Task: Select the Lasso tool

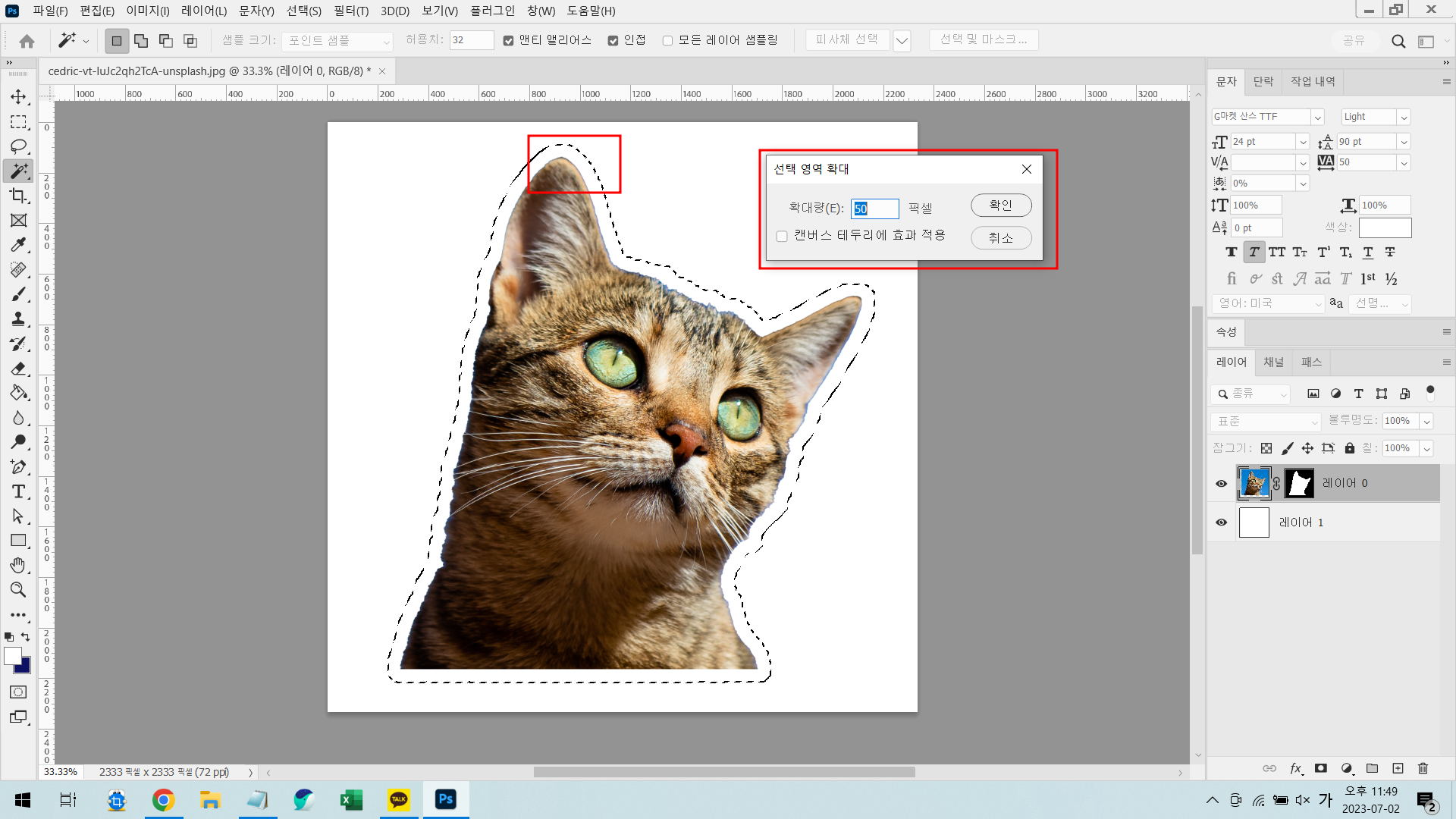Action: [x=18, y=146]
